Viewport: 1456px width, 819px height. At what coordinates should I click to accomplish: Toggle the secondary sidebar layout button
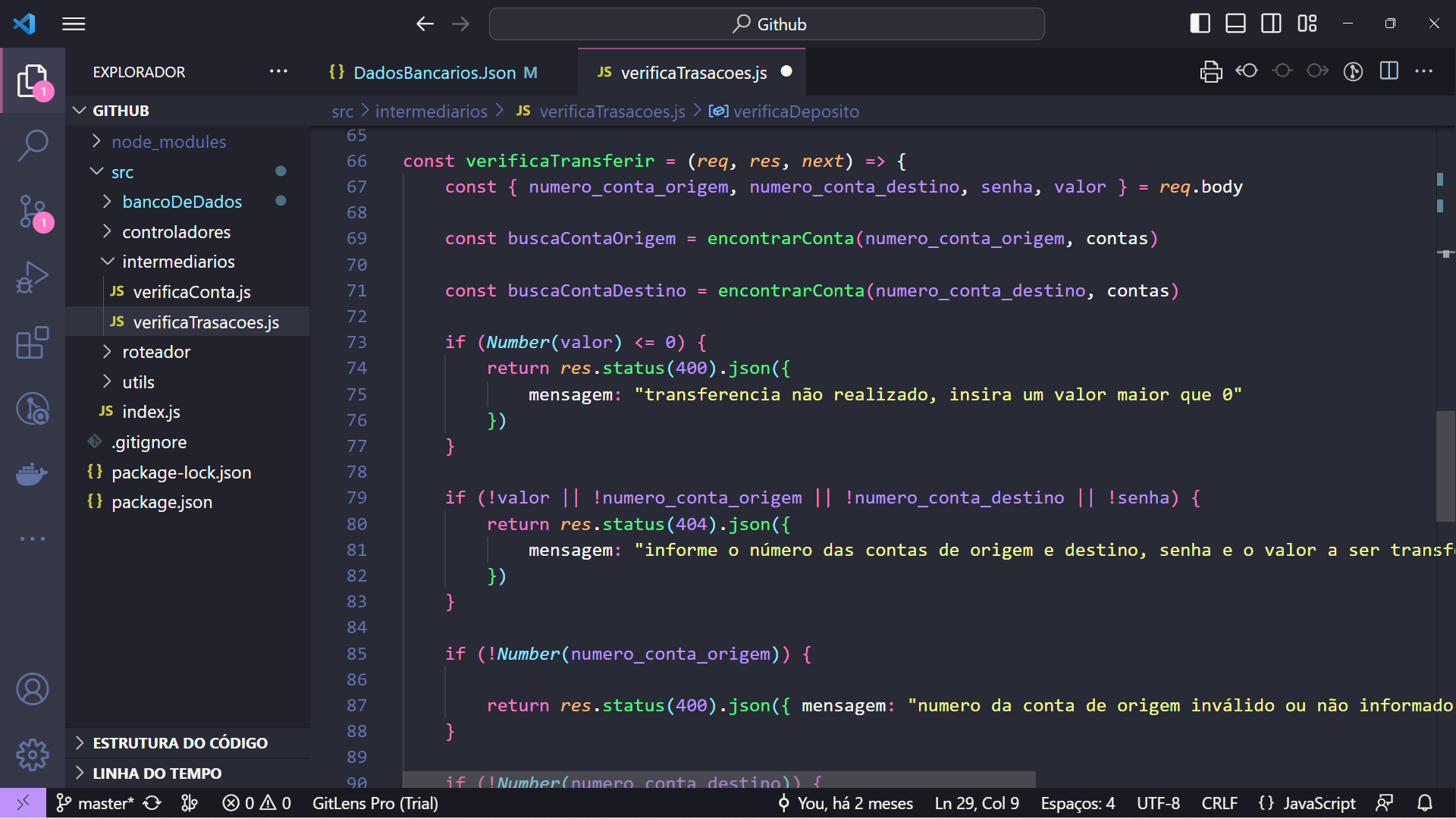point(1271,24)
